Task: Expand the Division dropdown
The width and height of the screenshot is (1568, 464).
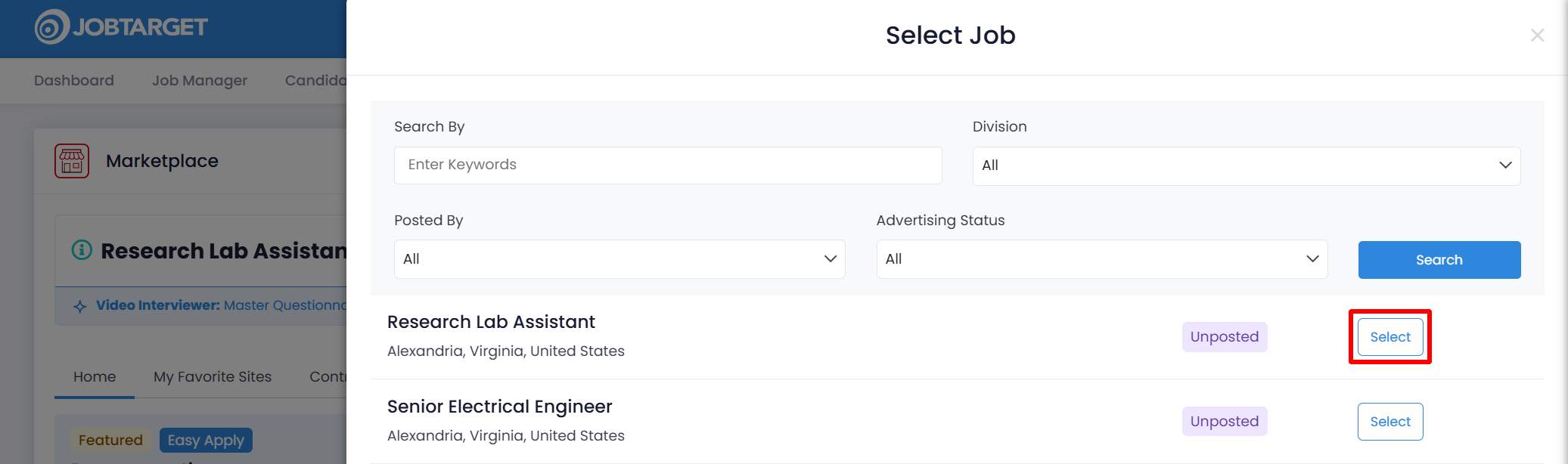Action: [x=1246, y=165]
